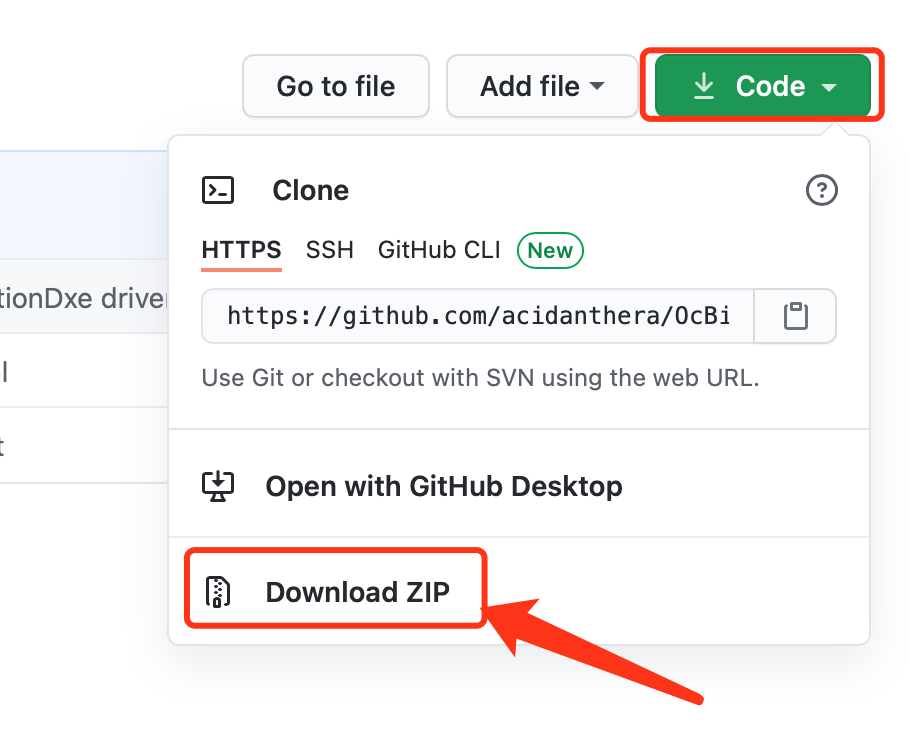Toggle the green Code dropdown button
Viewport: 910px width, 746px height.
[763, 87]
